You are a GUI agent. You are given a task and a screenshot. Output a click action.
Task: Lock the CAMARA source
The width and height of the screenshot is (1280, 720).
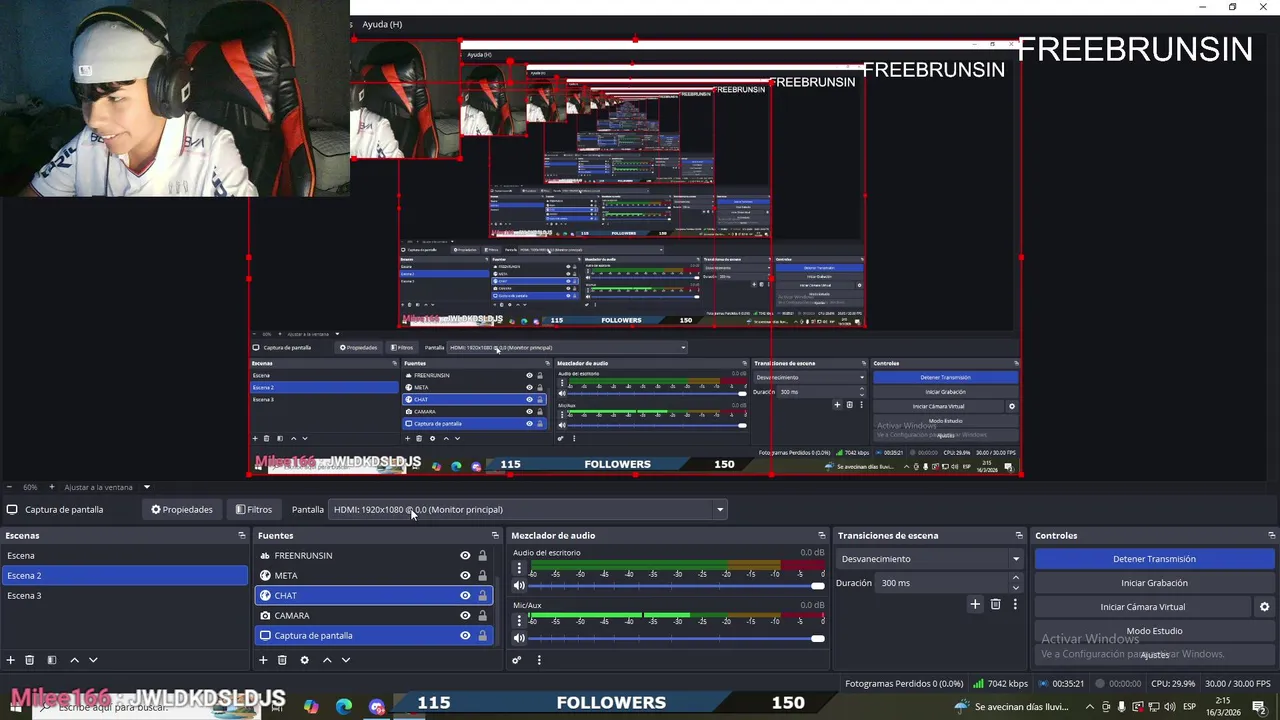click(x=482, y=615)
